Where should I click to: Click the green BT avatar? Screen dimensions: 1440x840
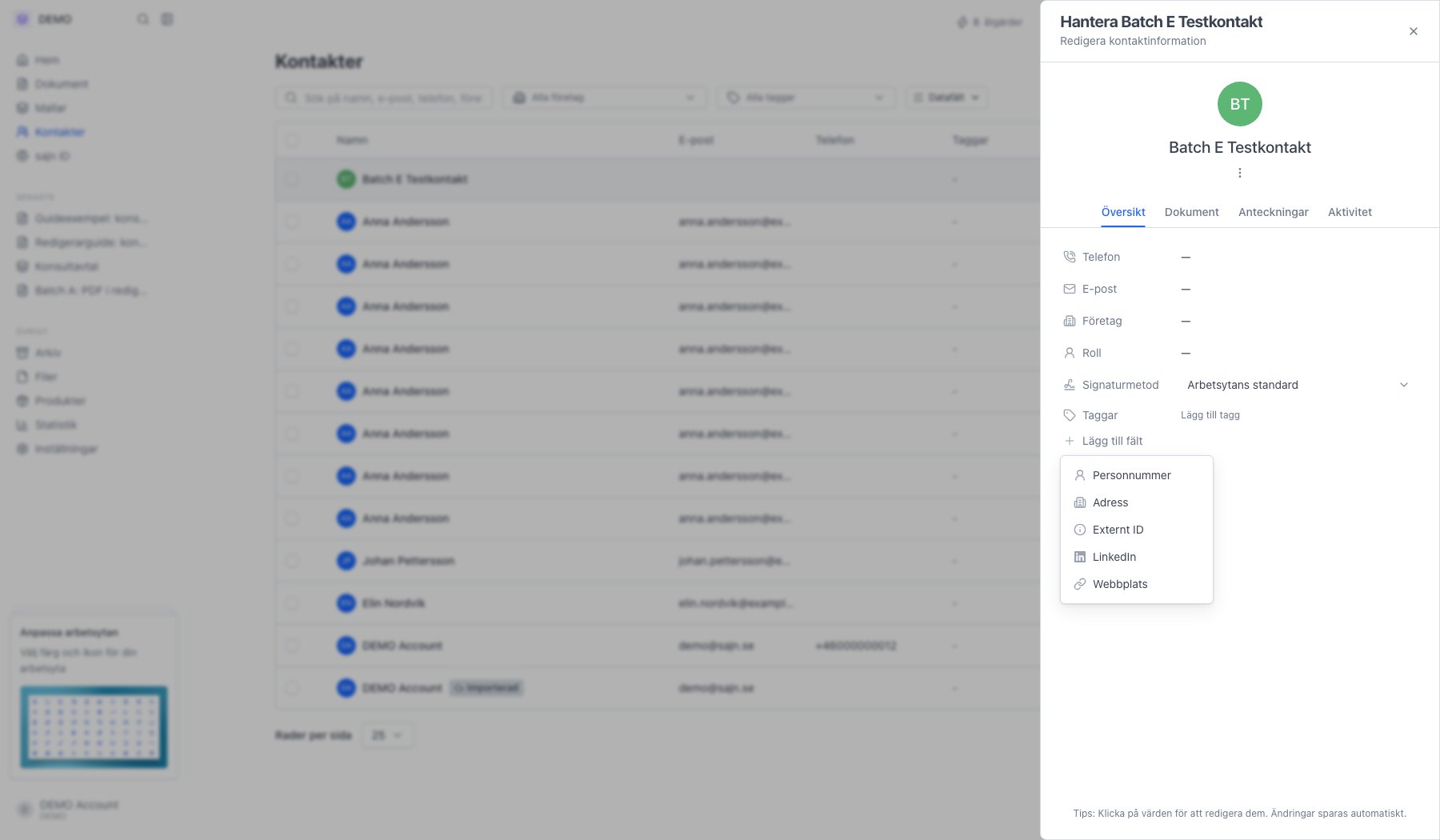pyautogui.click(x=1239, y=104)
